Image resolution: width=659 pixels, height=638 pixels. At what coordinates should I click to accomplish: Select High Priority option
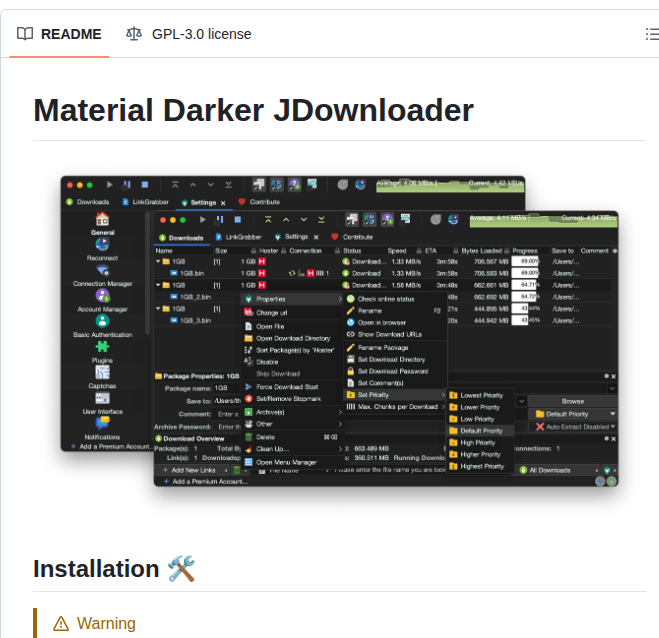[x=479, y=443]
